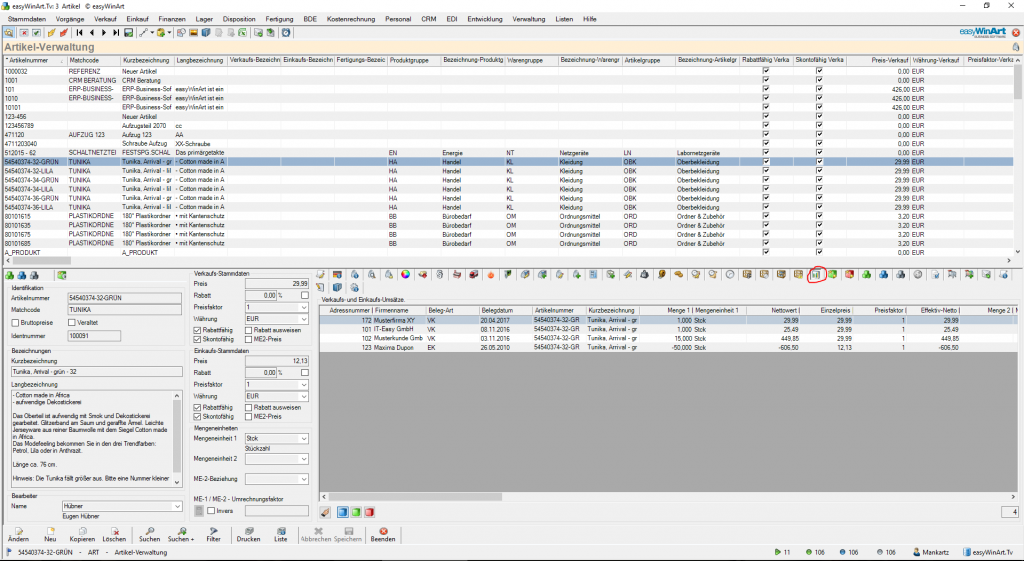
Task: Click the Kurzbezeichnung text field
Action: pos(95,372)
